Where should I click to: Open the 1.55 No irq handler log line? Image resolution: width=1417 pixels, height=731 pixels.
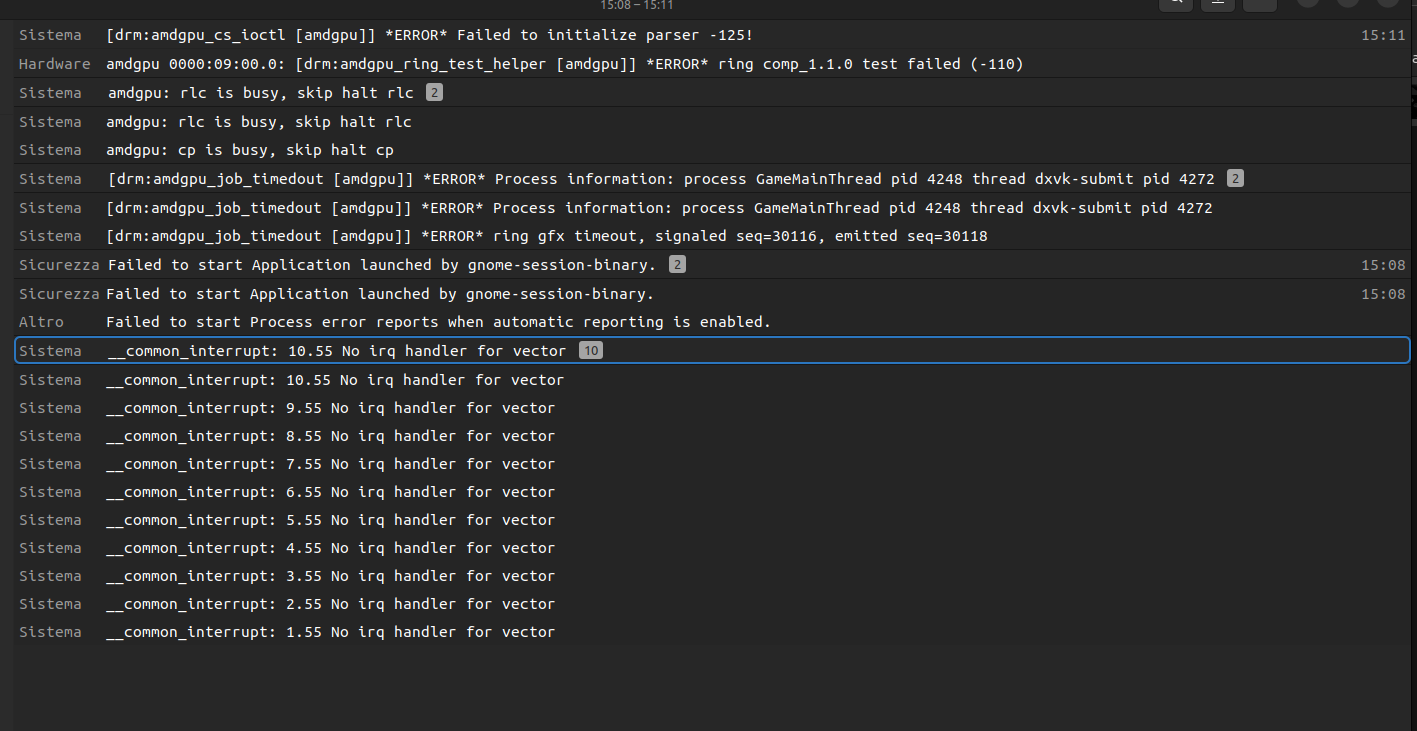330,632
